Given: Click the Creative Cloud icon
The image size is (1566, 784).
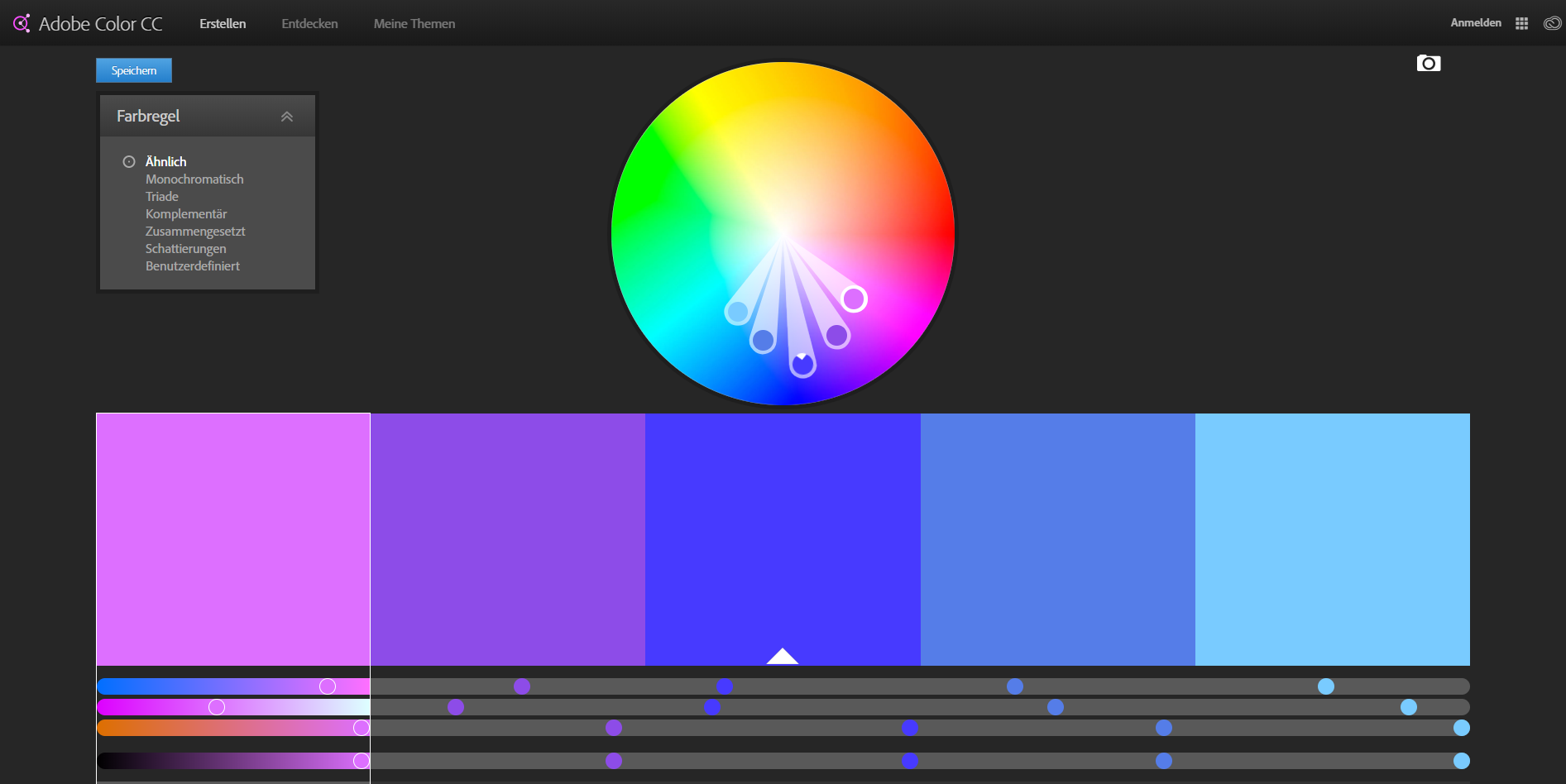Looking at the screenshot, I should [x=1552, y=23].
